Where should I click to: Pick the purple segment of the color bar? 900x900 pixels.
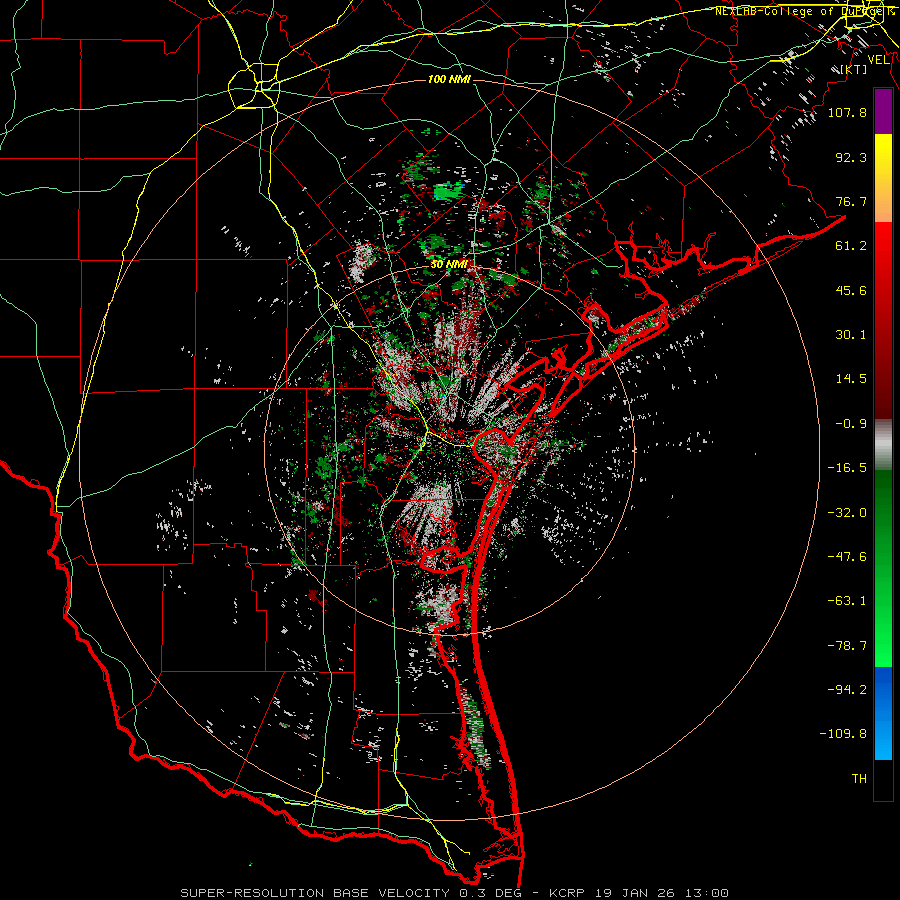point(883,111)
